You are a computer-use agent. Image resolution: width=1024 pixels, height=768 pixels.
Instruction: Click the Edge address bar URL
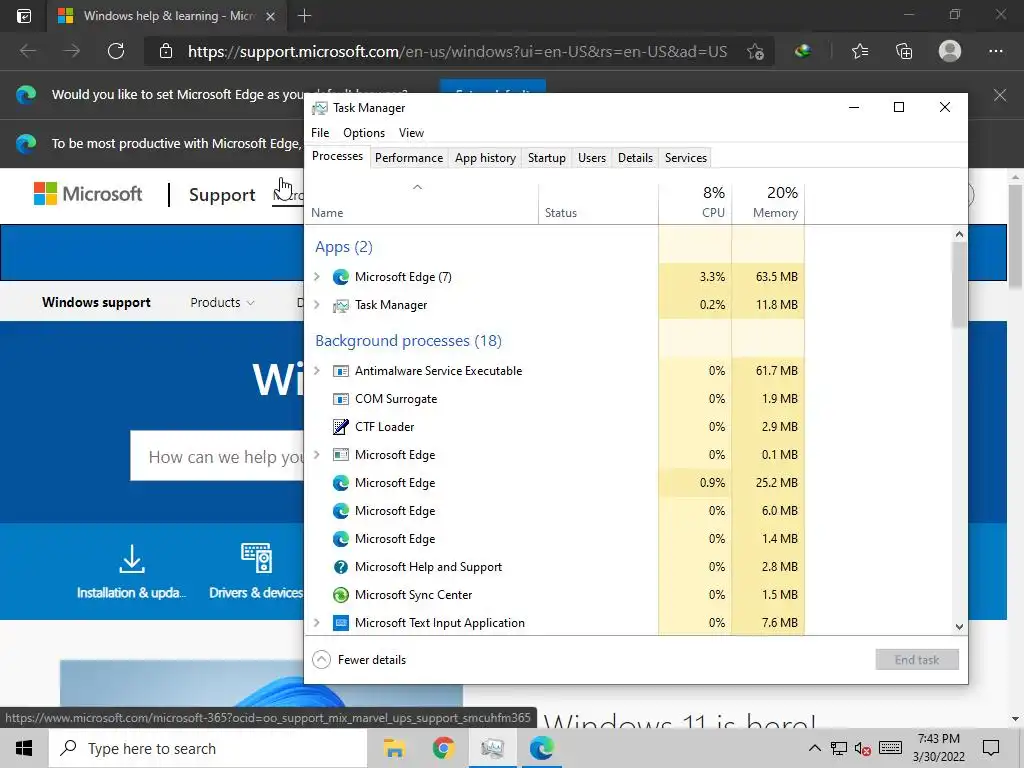457,52
